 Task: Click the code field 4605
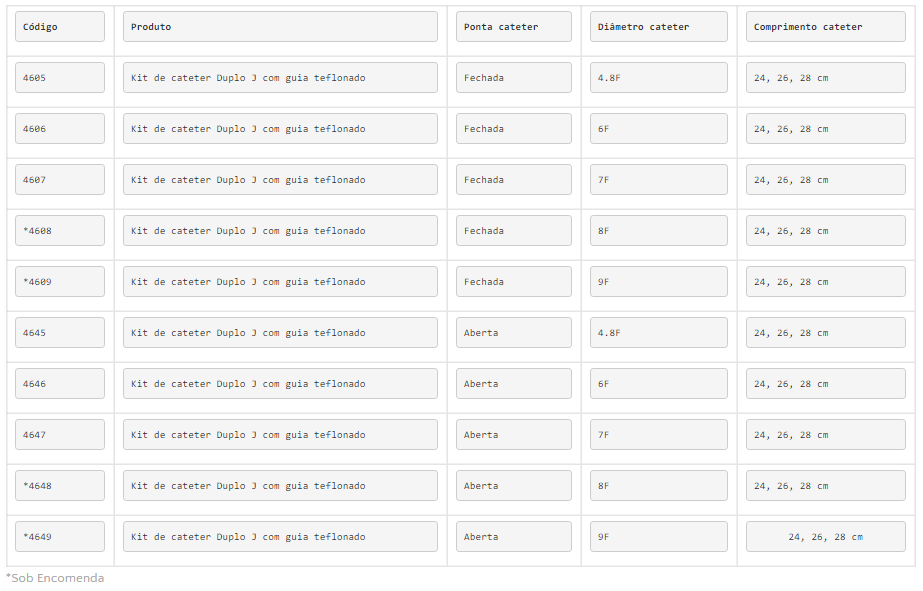point(60,78)
